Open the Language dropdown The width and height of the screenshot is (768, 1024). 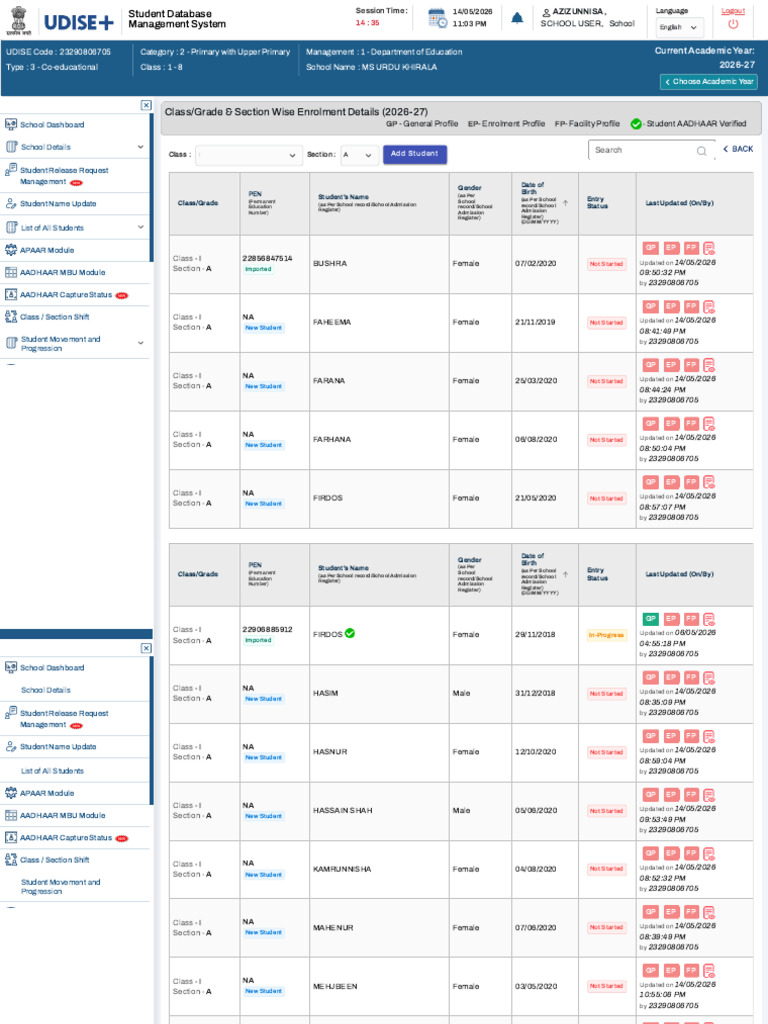pos(680,27)
